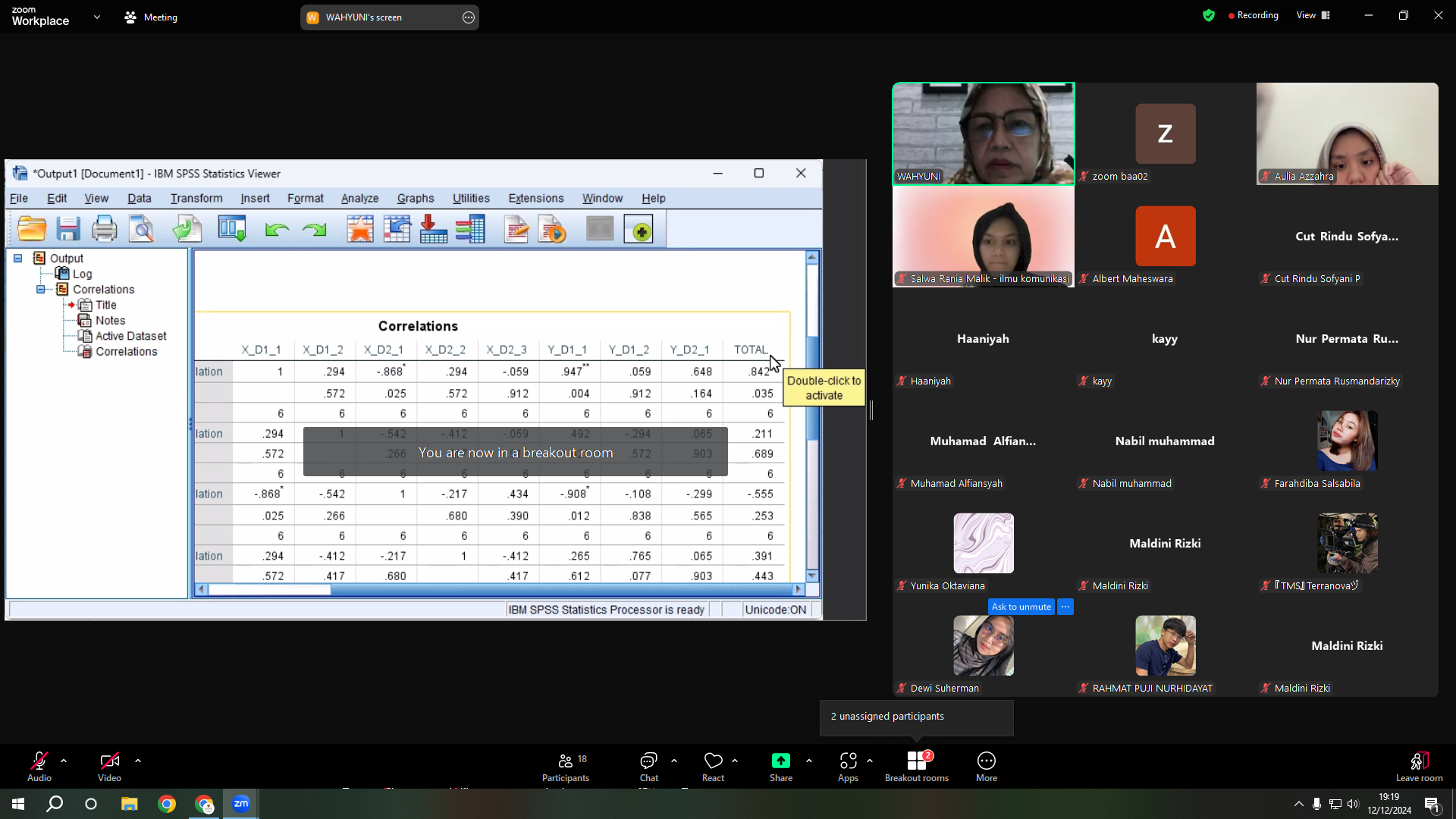Click the Variables list icon in SPSS toolbar
Screen dimensions: 1456x819
[470, 229]
